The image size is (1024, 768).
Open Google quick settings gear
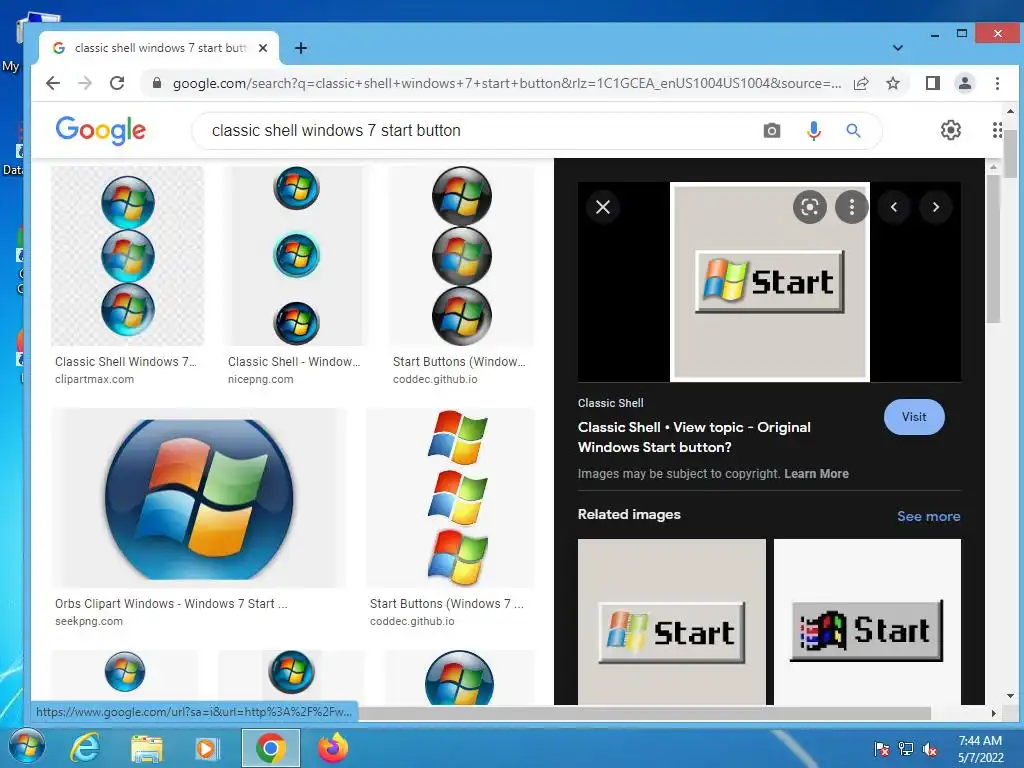point(950,130)
